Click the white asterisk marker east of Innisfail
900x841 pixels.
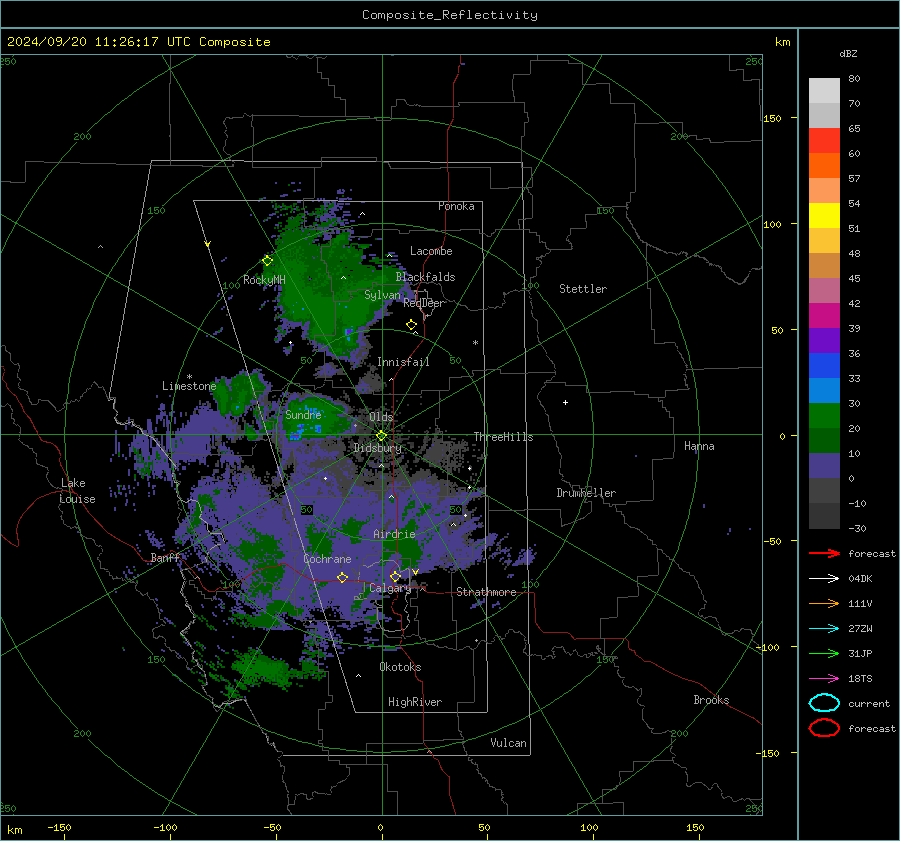pyautogui.click(x=475, y=343)
